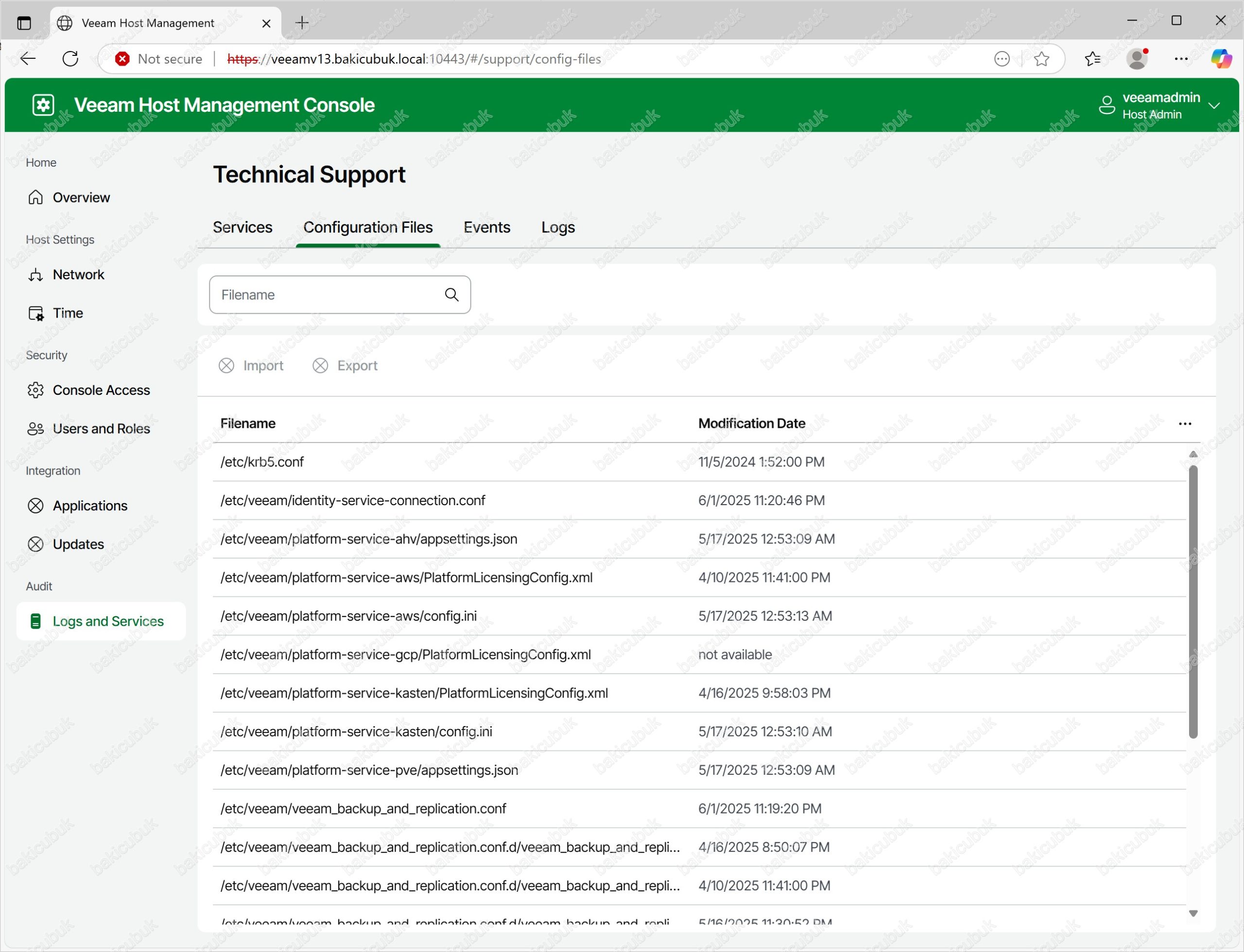Screen dimensions: 1244x952
Task: Switch to the Services tab
Action: point(242,227)
